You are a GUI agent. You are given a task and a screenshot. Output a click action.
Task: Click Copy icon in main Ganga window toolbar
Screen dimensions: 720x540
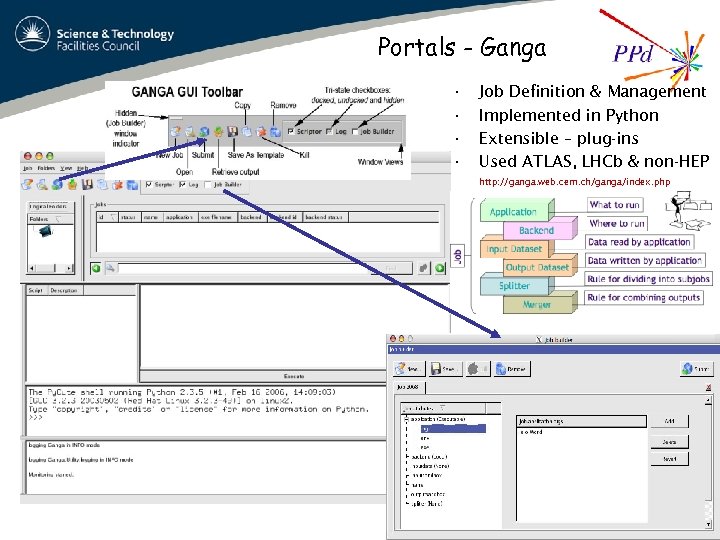[102, 185]
